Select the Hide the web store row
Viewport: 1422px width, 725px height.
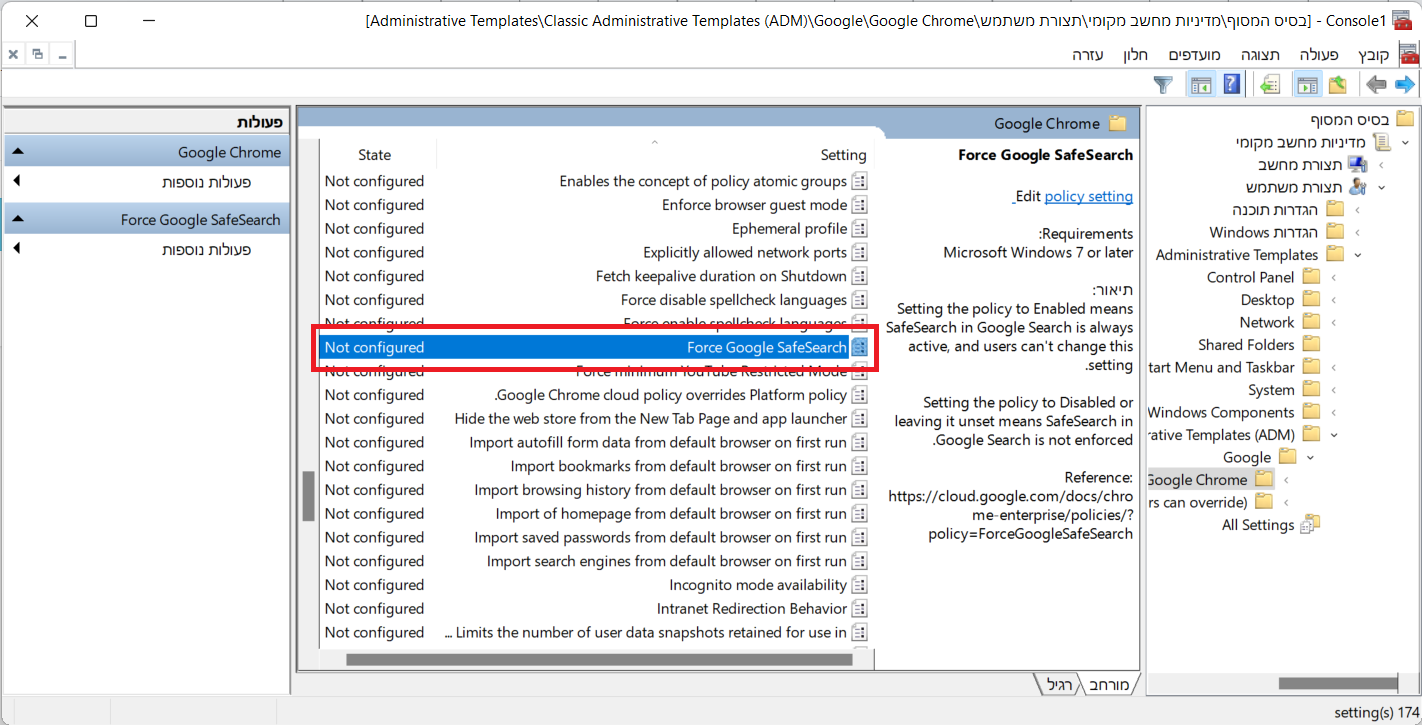(594, 419)
